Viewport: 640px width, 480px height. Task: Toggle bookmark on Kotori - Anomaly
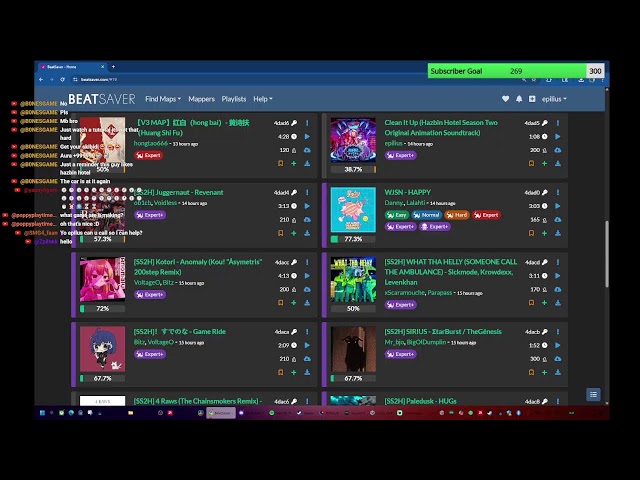tap(280, 303)
